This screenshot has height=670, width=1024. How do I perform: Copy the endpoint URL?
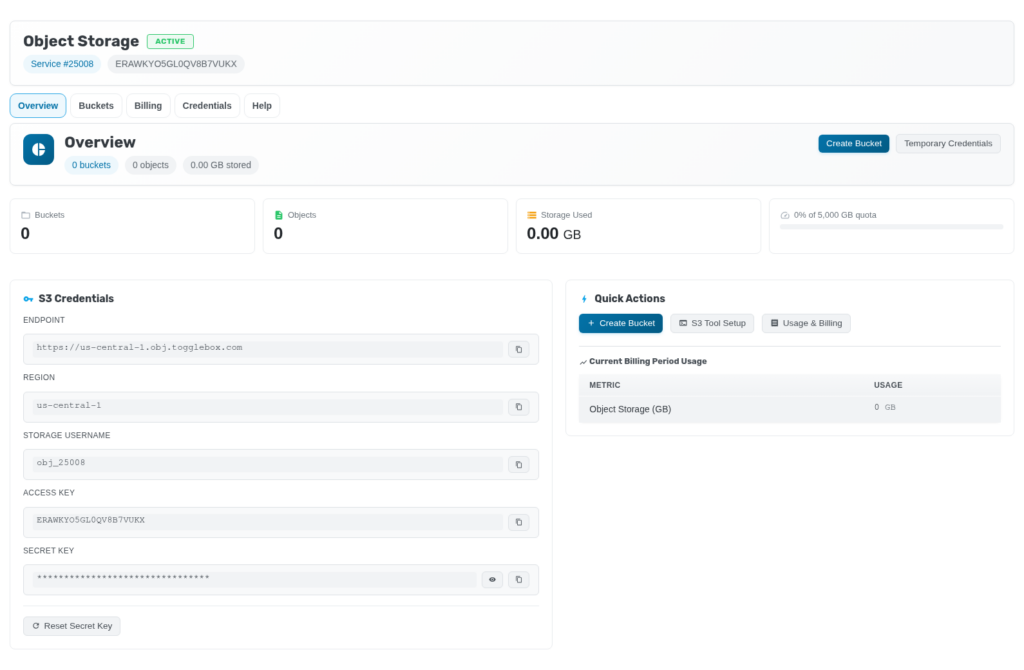(x=519, y=349)
